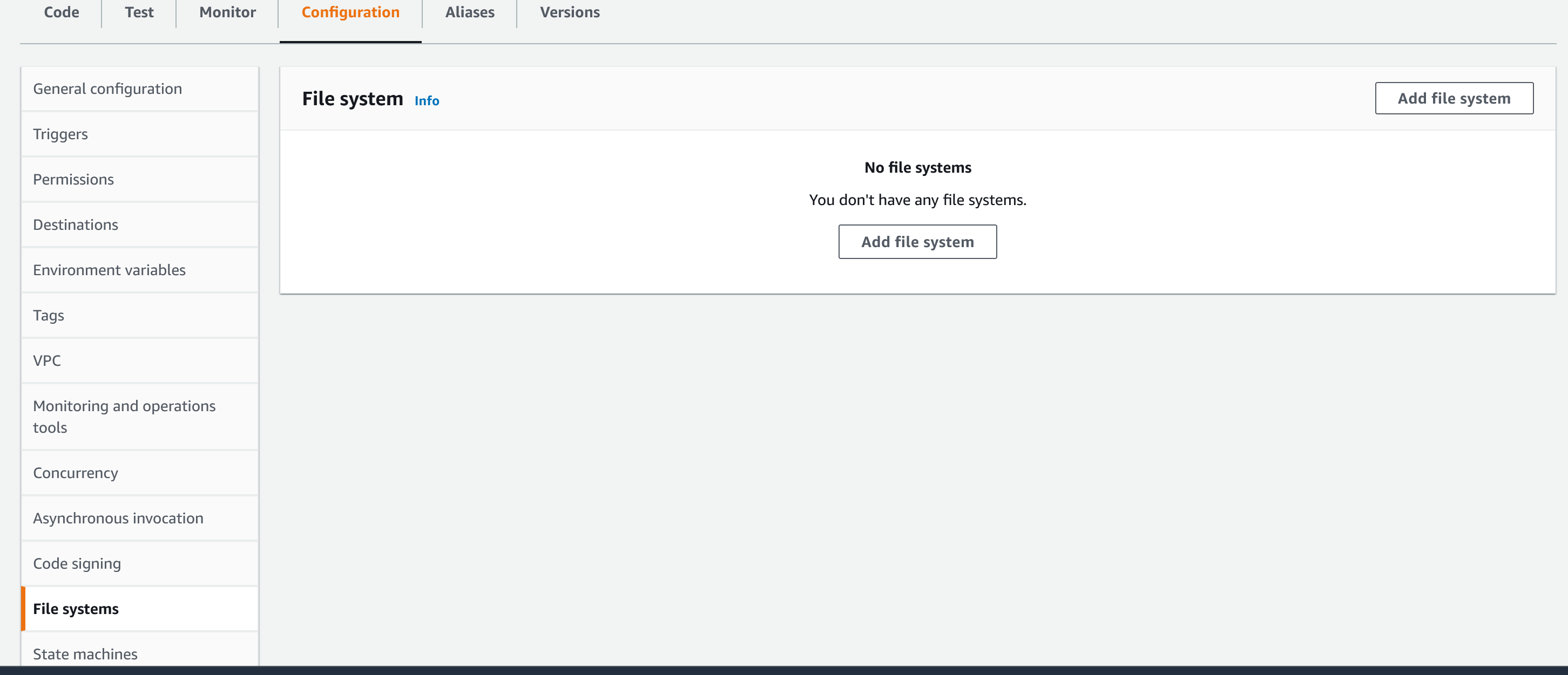Open Destinations section
This screenshot has width=1568, height=675.
(x=76, y=225)
